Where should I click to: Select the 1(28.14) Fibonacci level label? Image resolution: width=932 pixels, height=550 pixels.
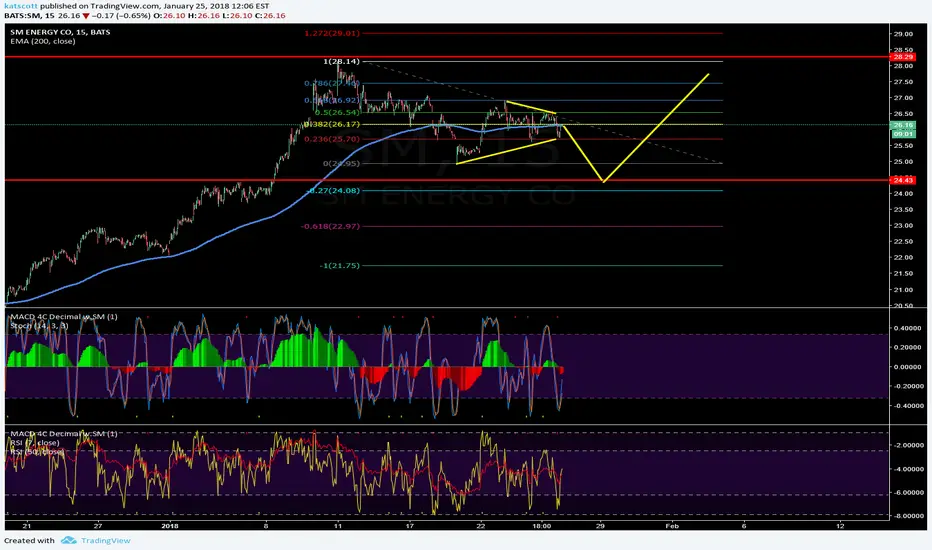tap(341, 61)
